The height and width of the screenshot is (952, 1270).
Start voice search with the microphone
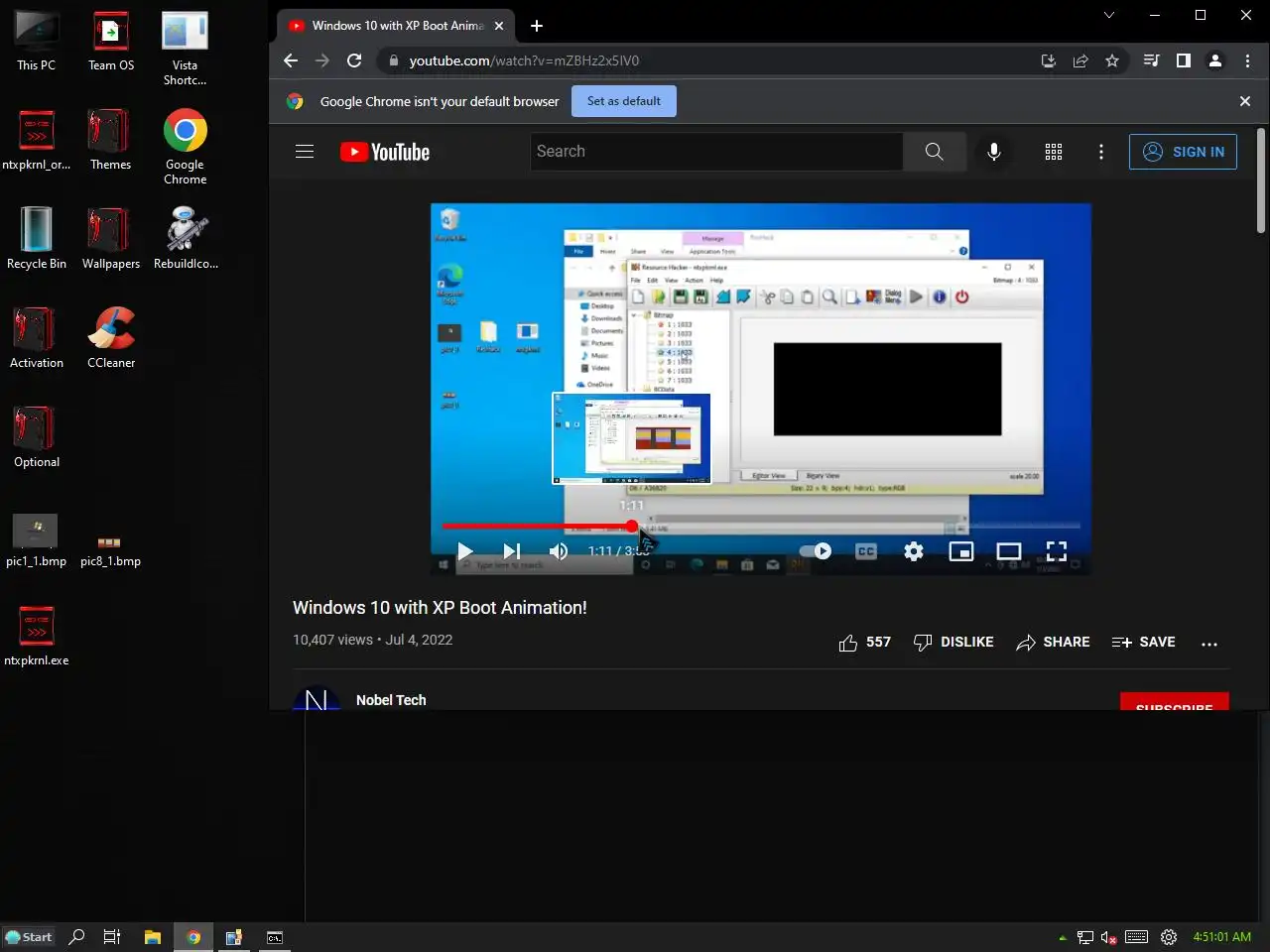pos(994,152)
